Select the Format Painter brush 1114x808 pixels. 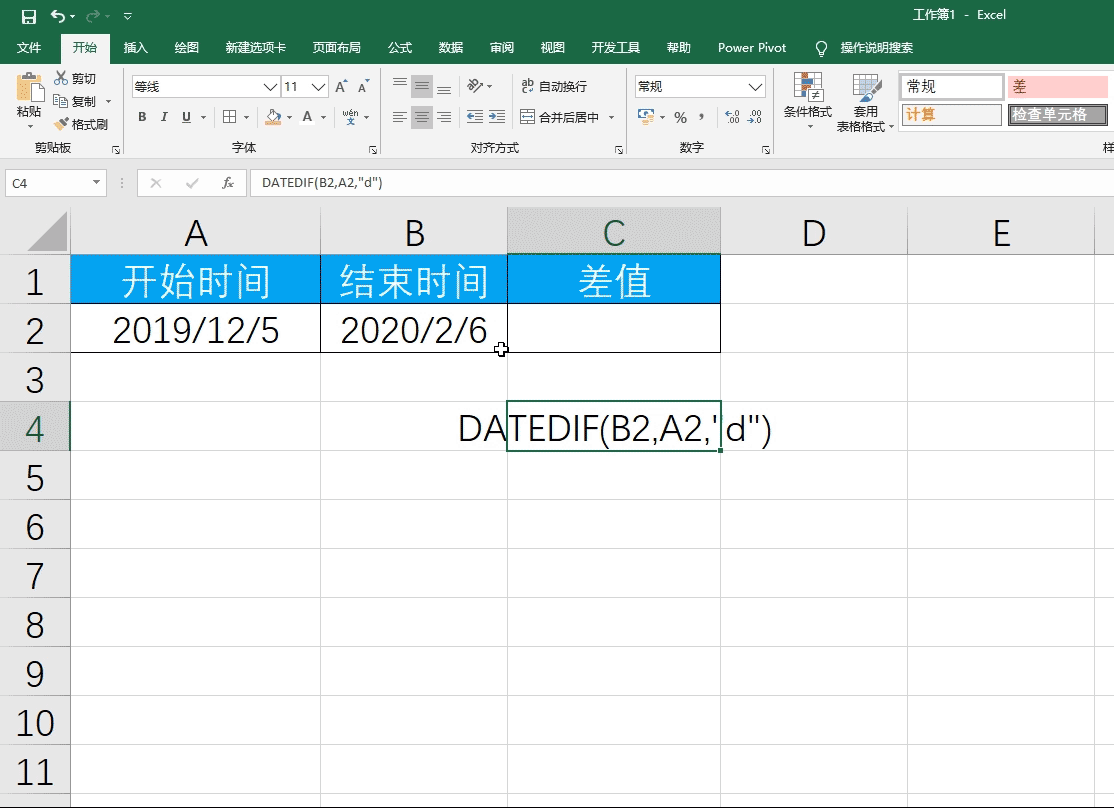pos(61,124)
